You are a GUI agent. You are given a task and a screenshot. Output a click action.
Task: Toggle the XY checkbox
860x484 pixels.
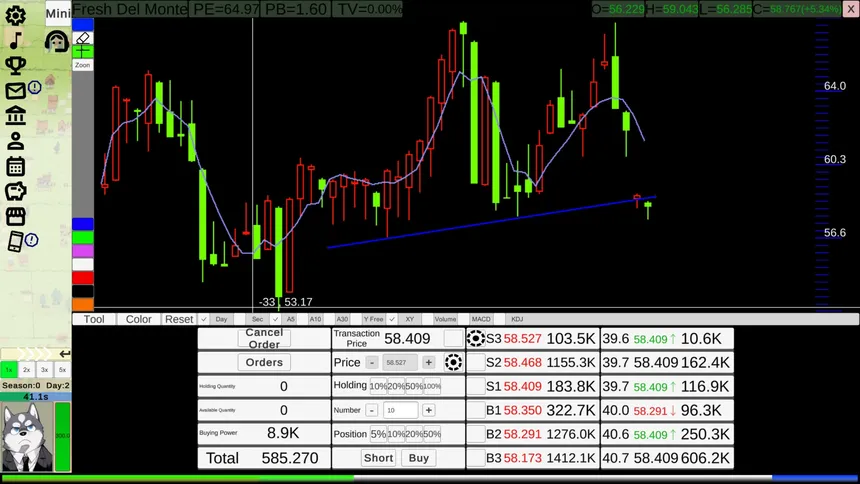click(392, 319)
